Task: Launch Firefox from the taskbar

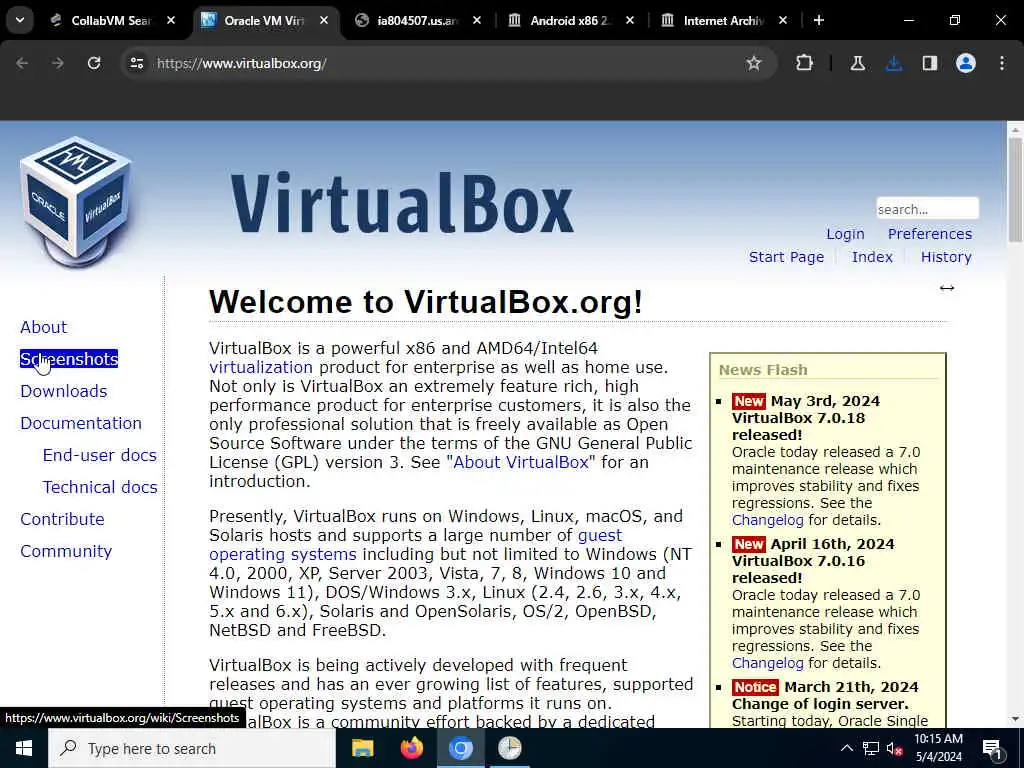Action: point(411,748)
